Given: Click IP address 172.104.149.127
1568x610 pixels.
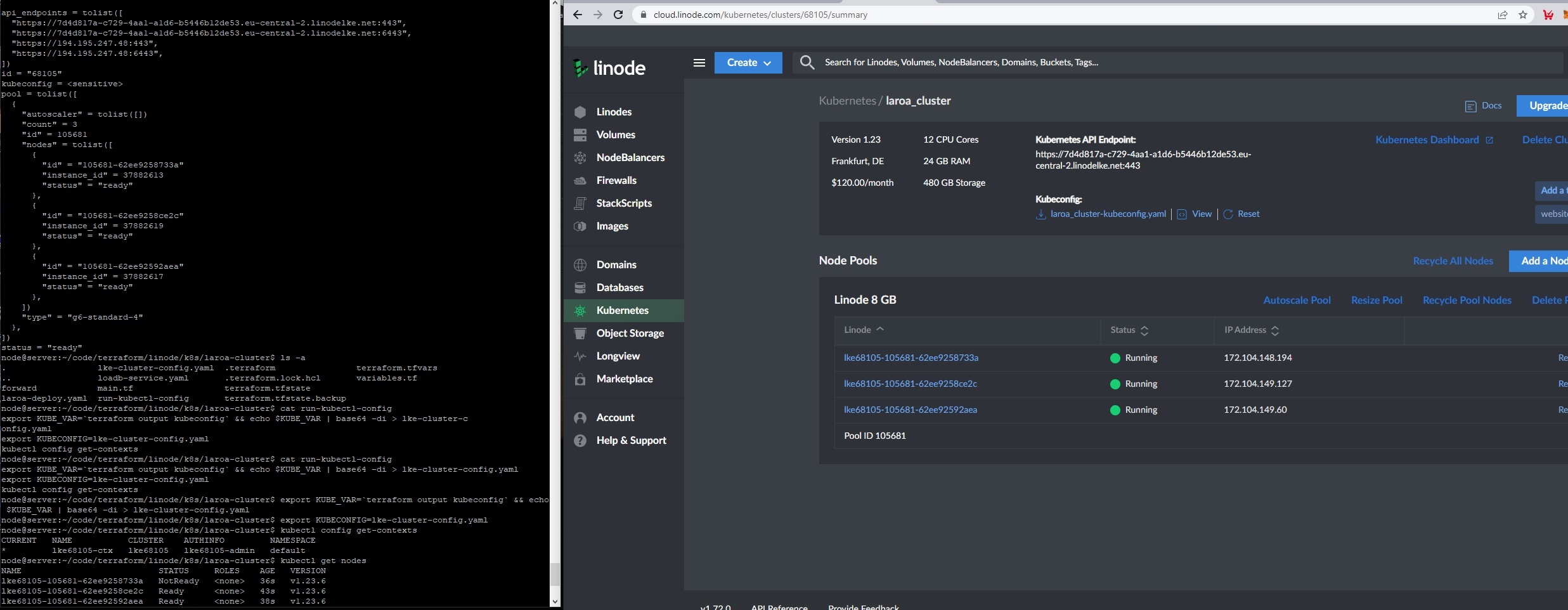Looking at the screenshot, I should 1258,384.
